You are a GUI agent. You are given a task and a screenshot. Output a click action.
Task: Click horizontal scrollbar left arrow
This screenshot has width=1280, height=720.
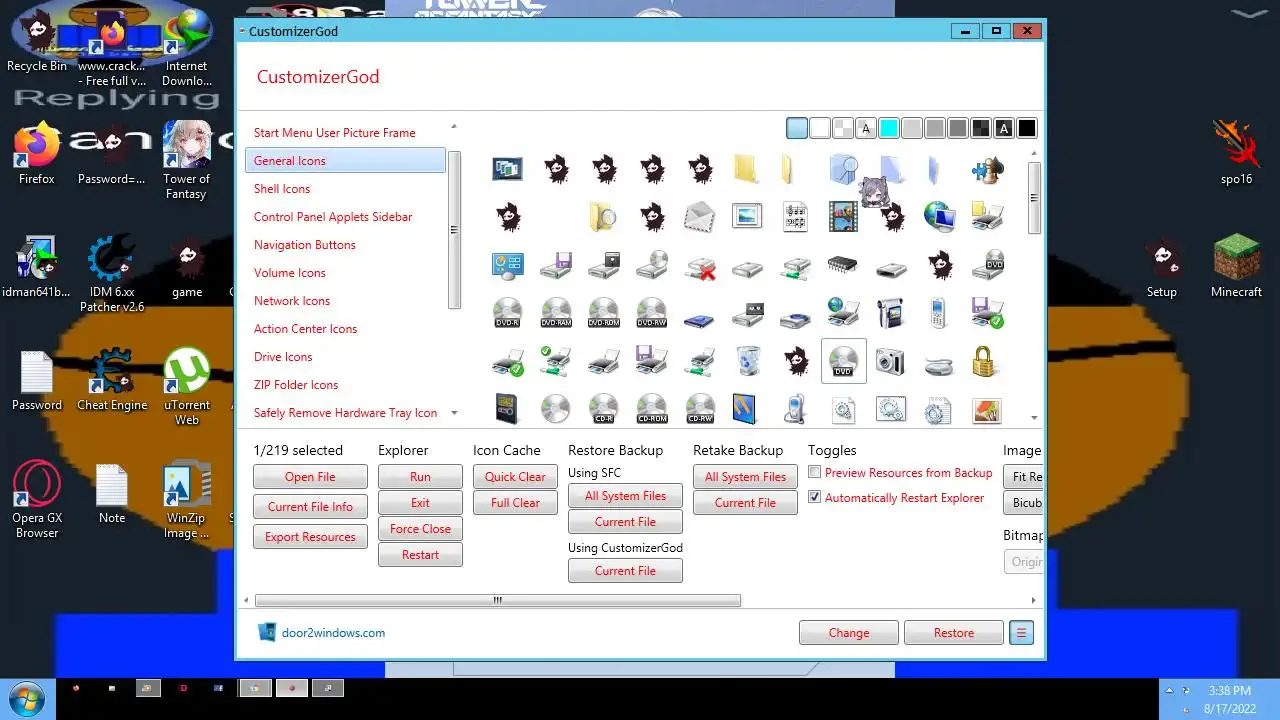click(x=247, y=601)
